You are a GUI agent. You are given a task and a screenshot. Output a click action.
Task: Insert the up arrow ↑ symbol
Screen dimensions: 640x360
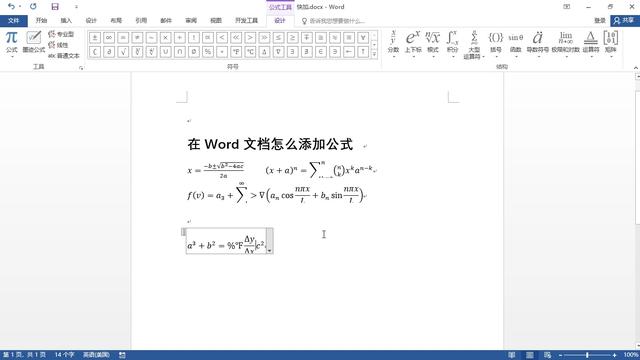tap(363, 52)
